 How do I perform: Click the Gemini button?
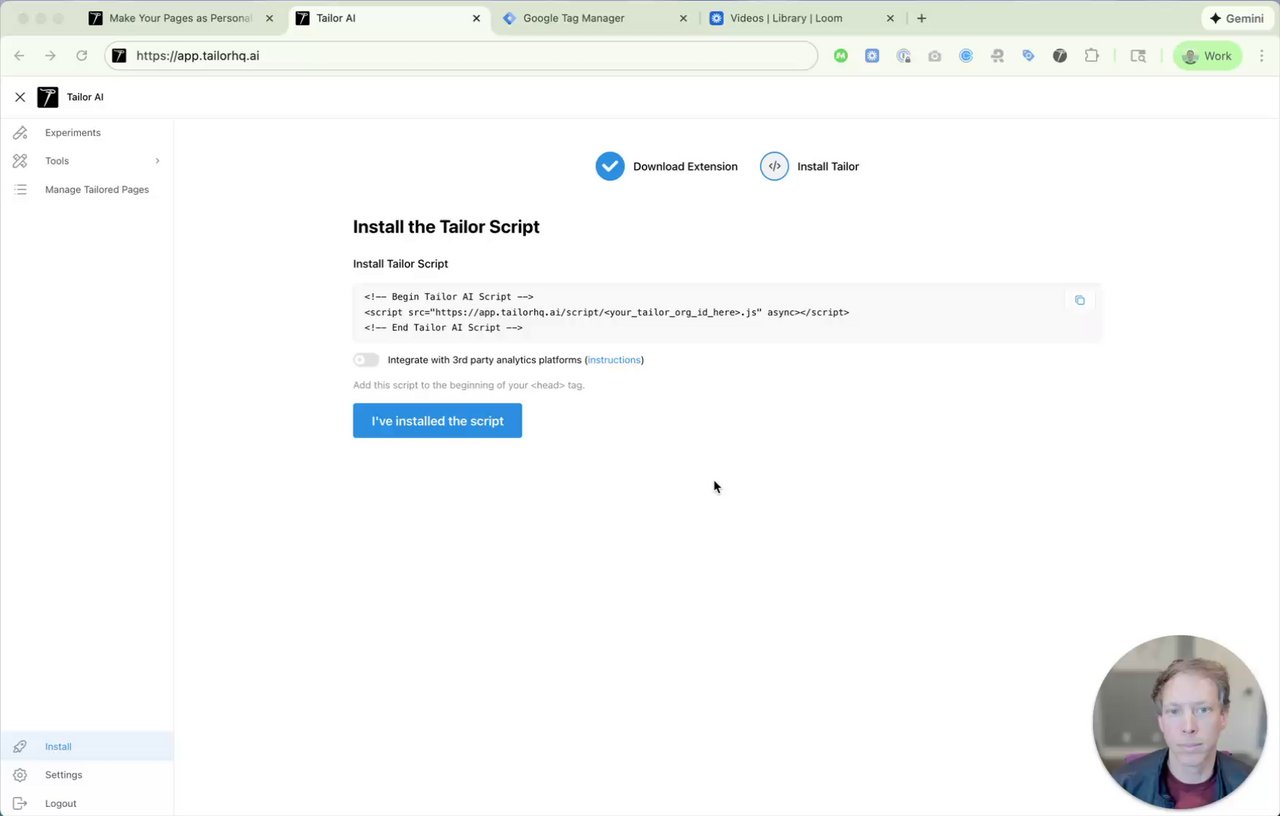[x=1236, y=18]
